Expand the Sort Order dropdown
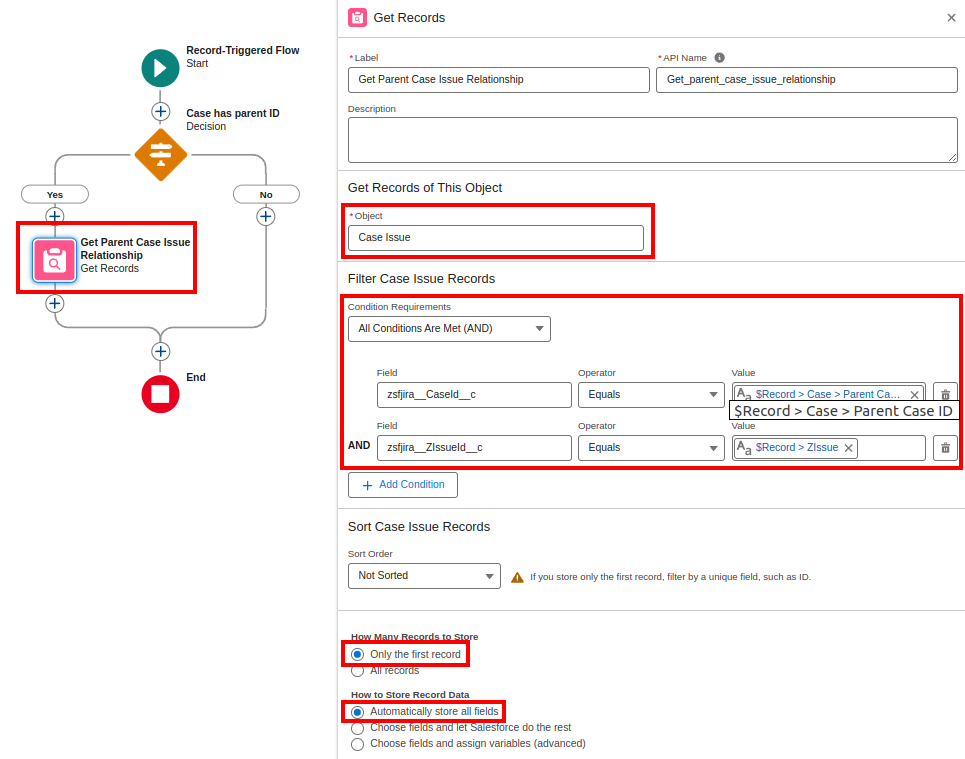 (424, 576)
